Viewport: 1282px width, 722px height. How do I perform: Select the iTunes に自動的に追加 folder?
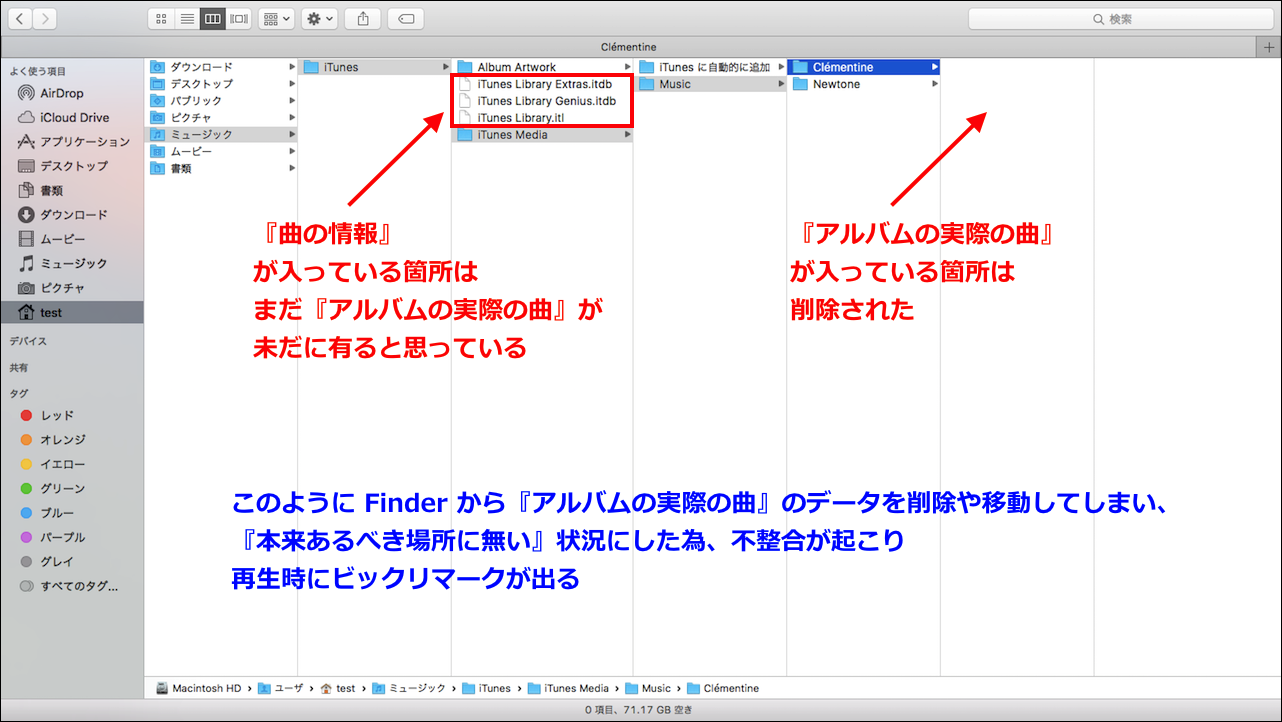pos(711,67)
